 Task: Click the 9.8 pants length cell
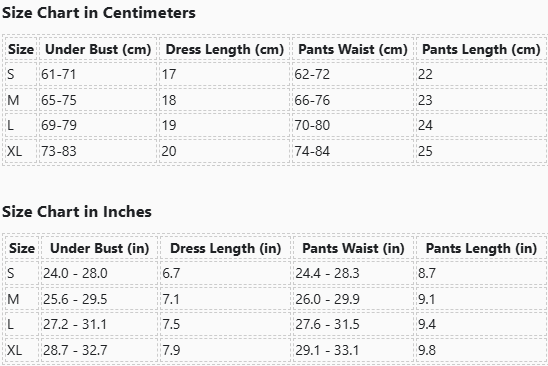[481, 350]
